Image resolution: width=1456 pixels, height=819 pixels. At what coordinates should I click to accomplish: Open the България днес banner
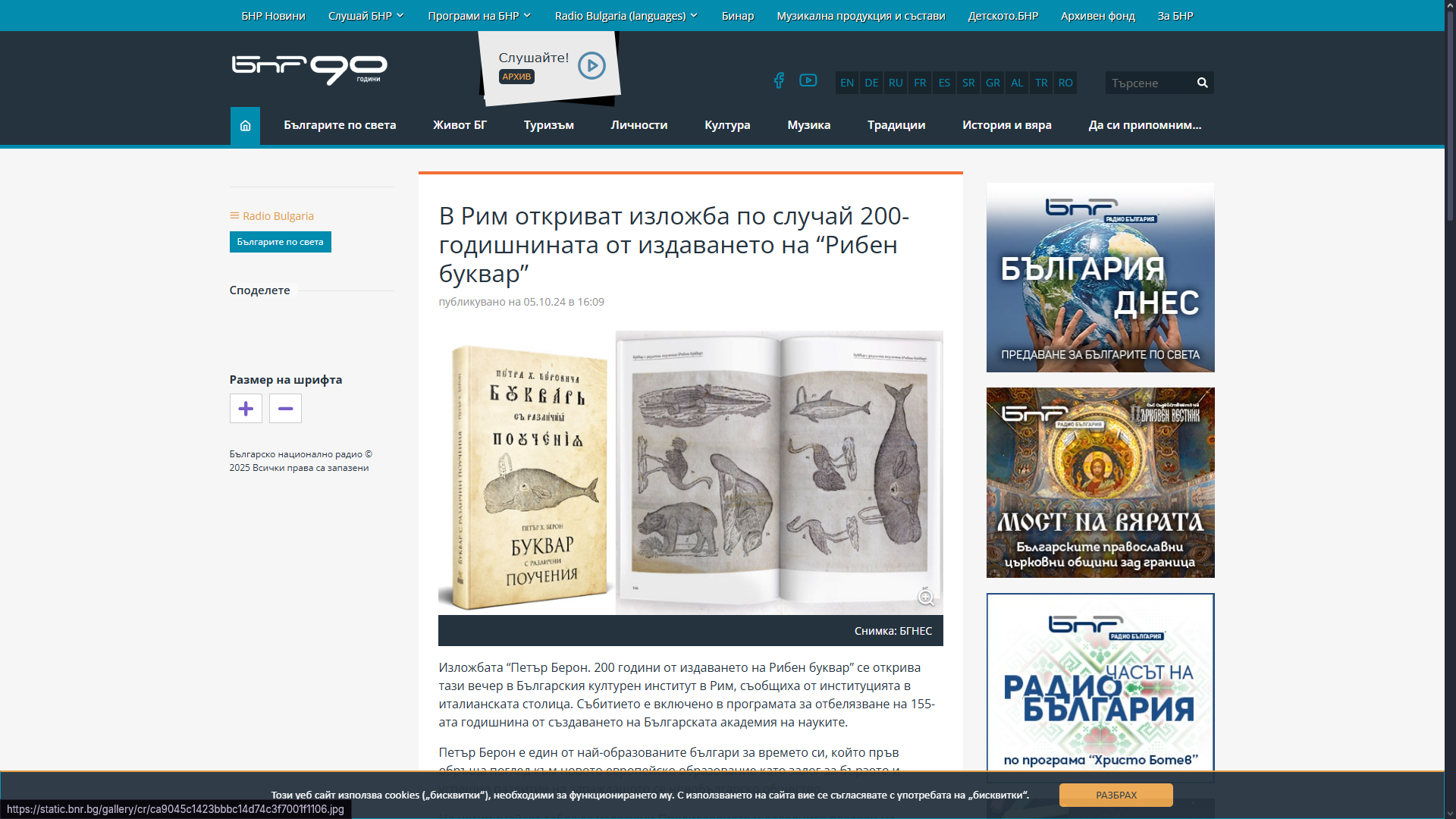pyautogui.click(x=1100, y=278)
